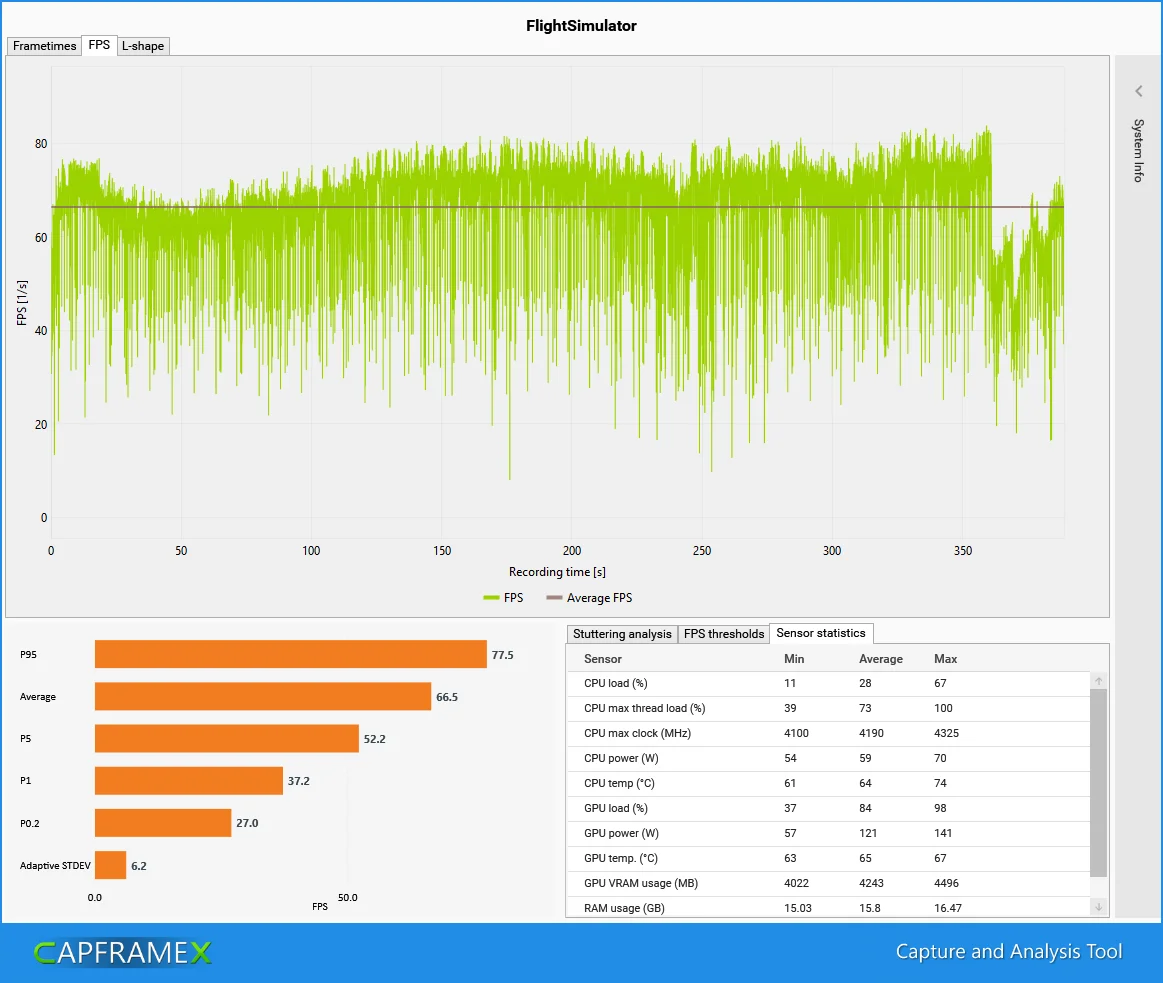Click the green FPS legend marker
Viewport: 1163px width, 983px height.
(x=489, y=597)
